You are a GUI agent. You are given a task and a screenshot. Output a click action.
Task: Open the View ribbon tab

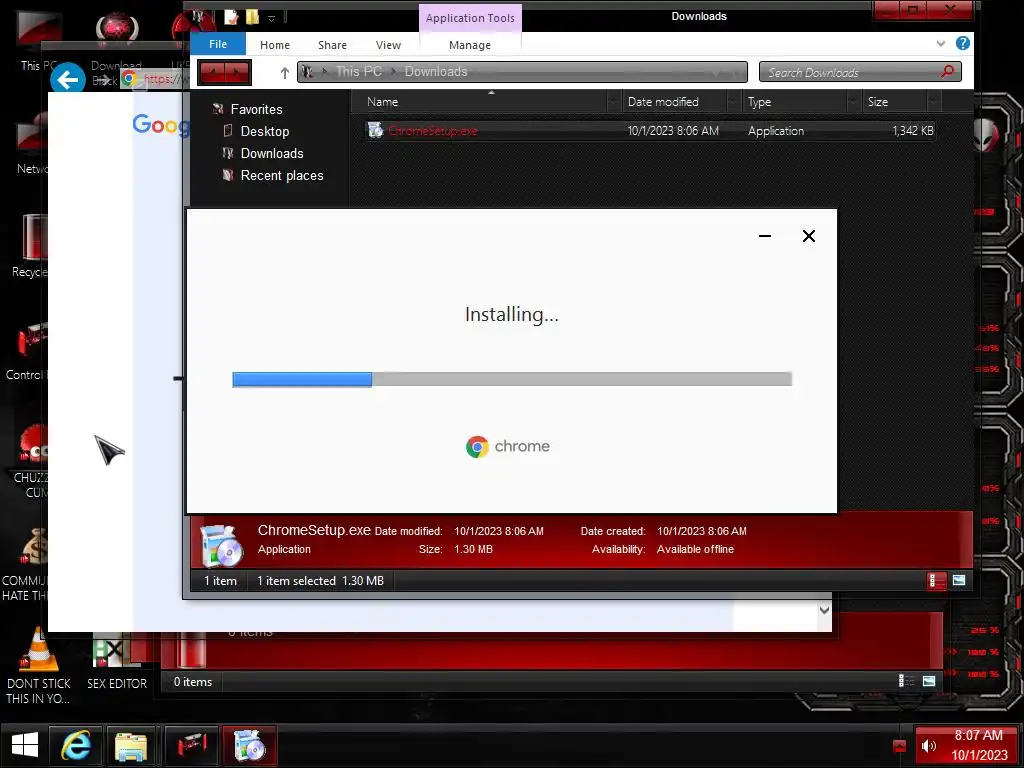[x=388, y=45]
